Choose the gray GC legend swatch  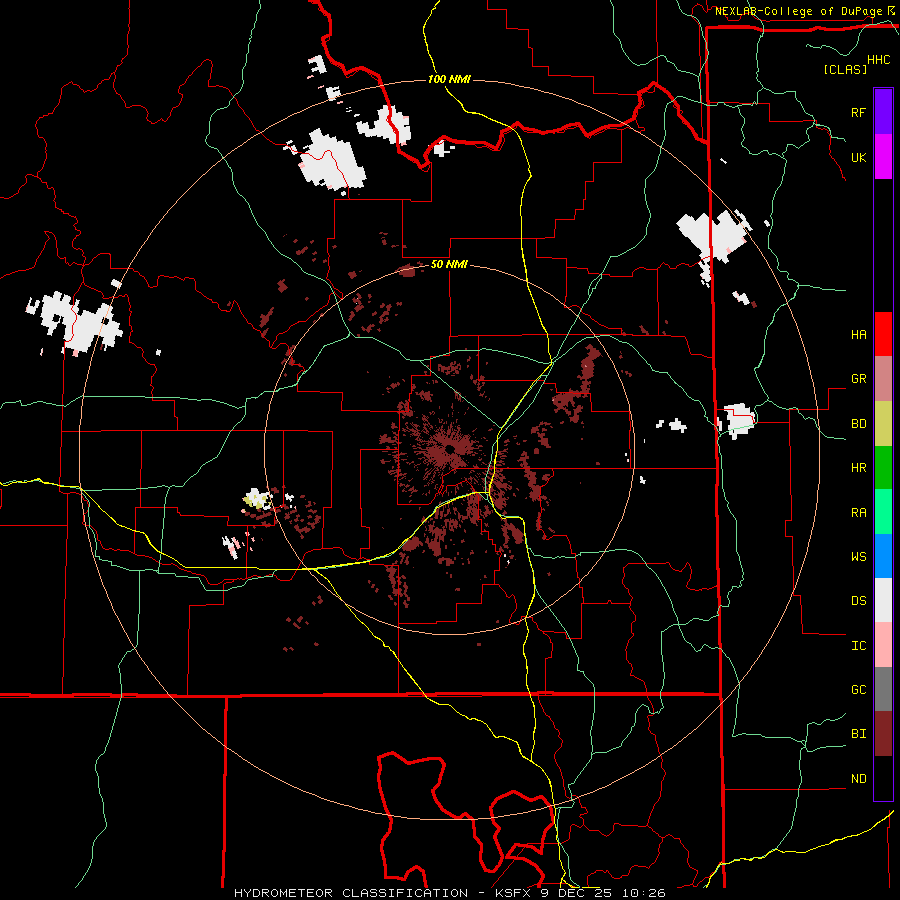[x=883, y=689]
